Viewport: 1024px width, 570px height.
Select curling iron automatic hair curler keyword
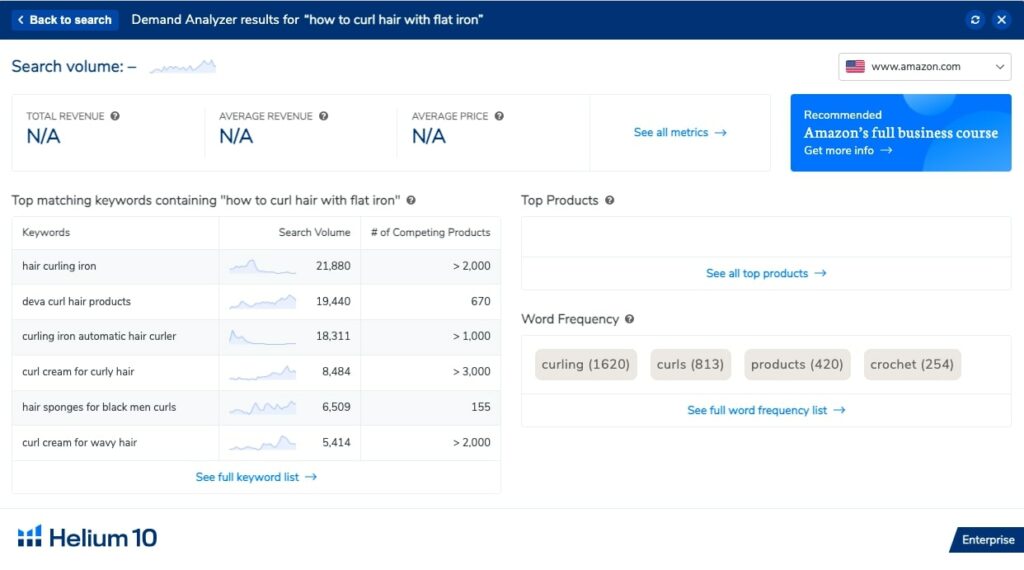click(99, 336)
